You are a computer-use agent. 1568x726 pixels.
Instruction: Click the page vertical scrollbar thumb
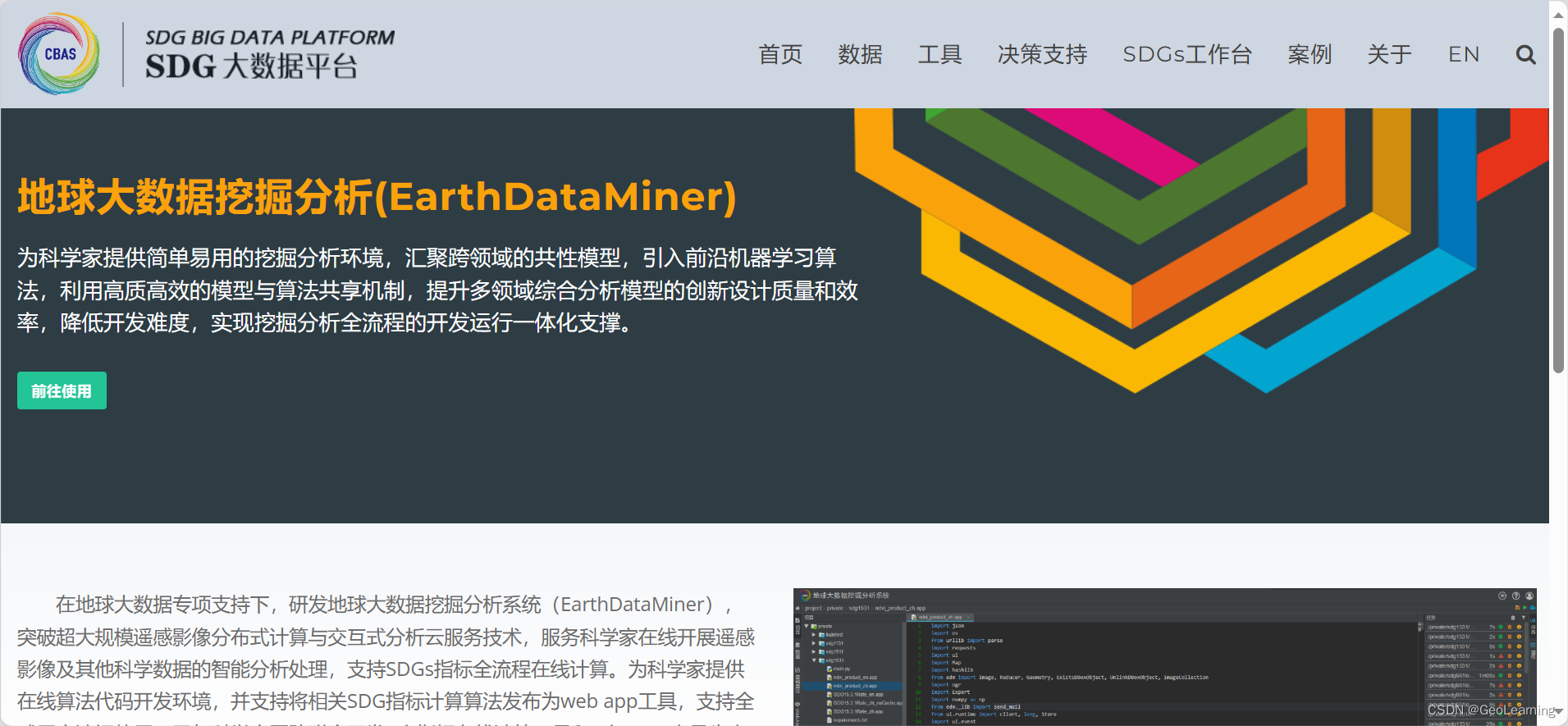pyautogui.click(x=1558, y=201)
